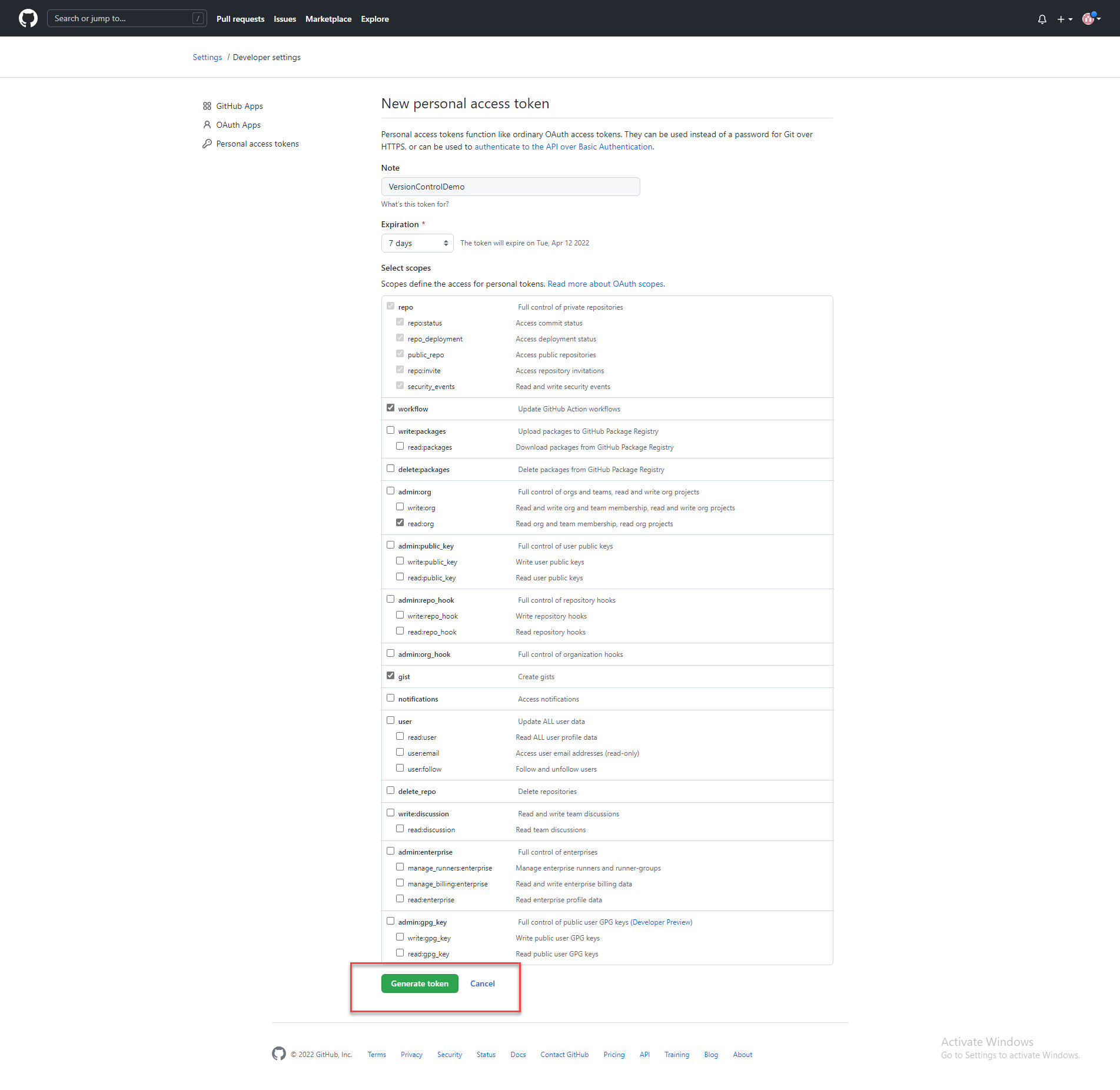Uncheck the read:org scope checkbox

(400, 523)
